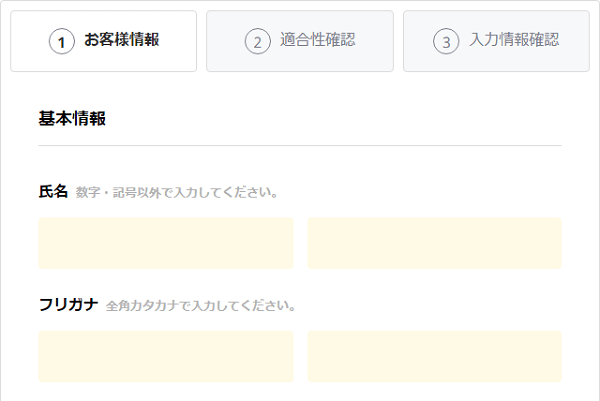Image resolution: width=600 pixels, height=401 pixels.
Task: Go to the 入力情報確認 step tab
Action: coord(496,41)
